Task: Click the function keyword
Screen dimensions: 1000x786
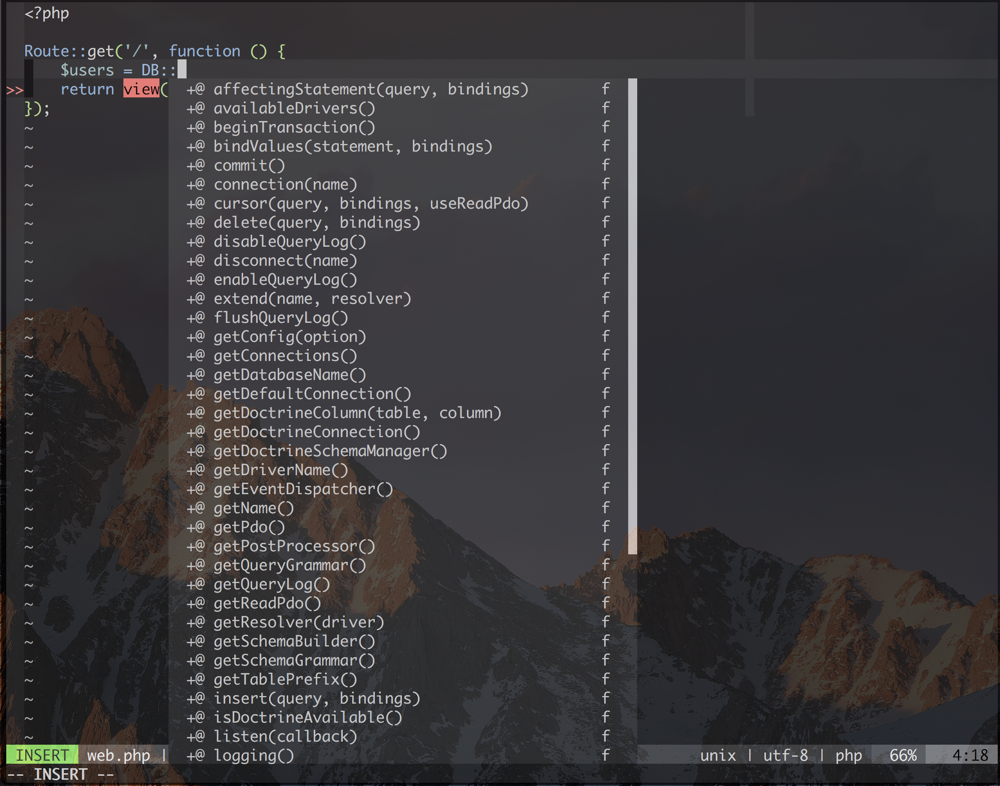Action: click(x=205, y=51)
